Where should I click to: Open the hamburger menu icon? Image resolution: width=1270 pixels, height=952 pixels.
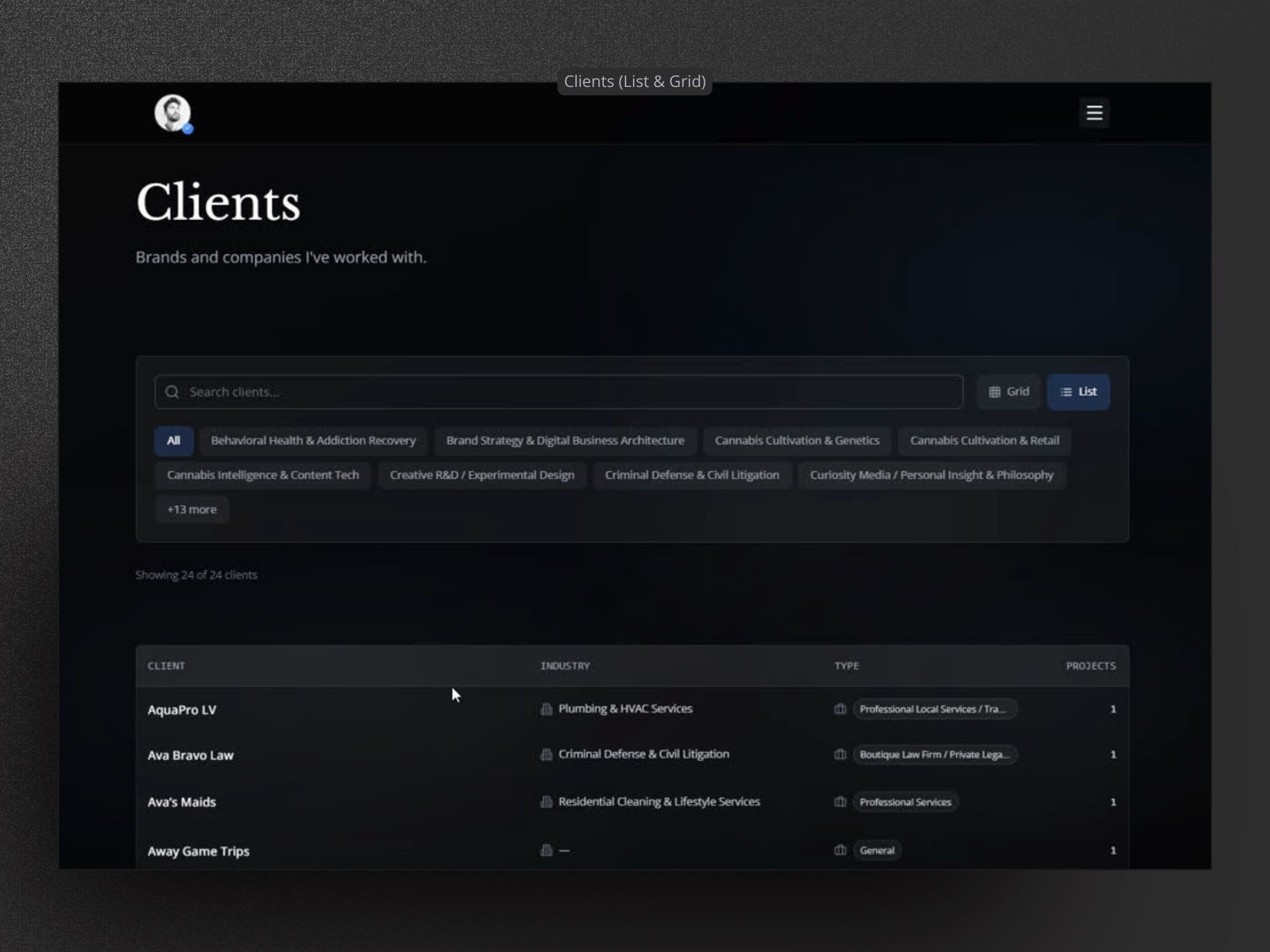(x=1093, y=113)
